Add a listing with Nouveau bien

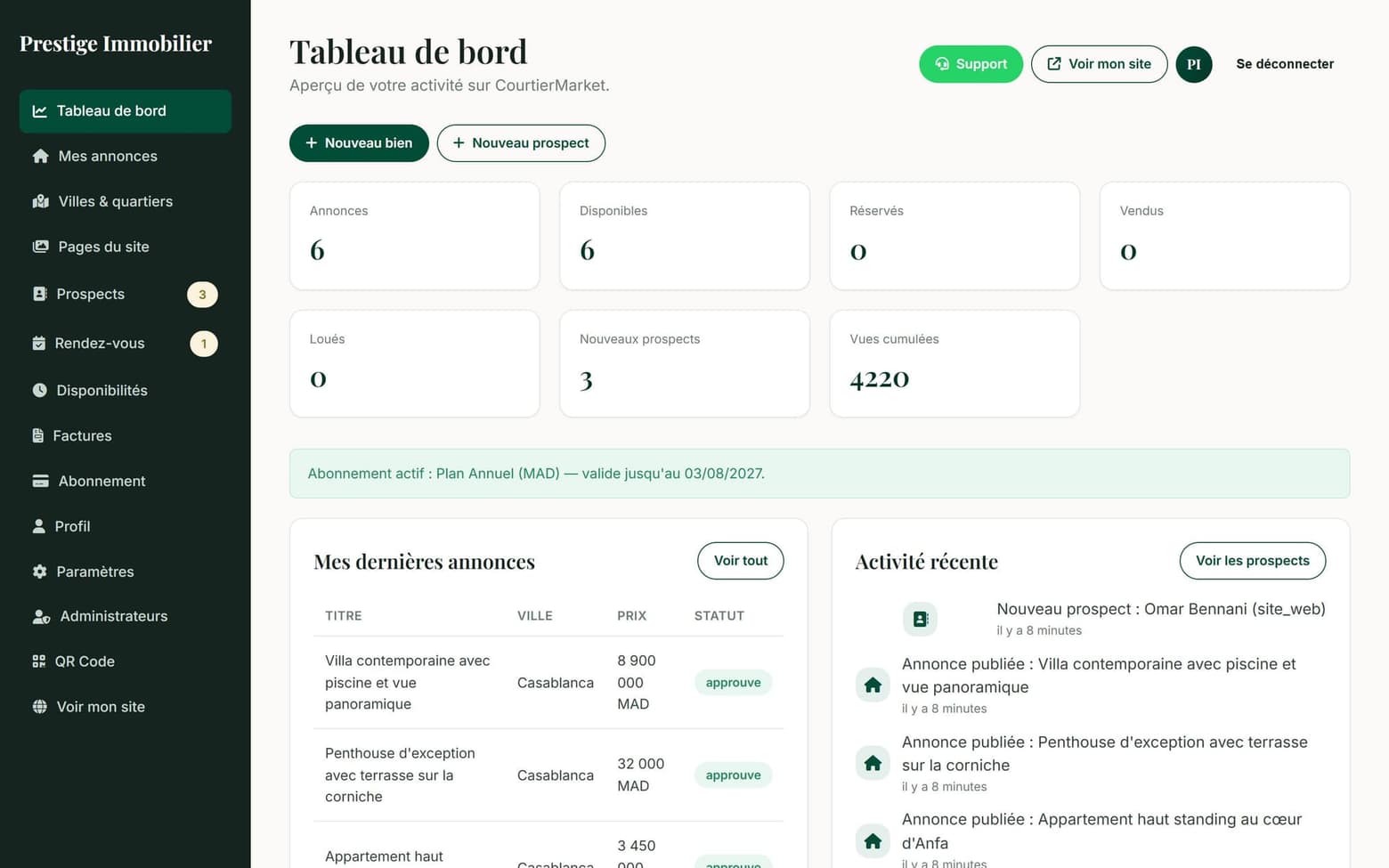[x=359, y=143]
